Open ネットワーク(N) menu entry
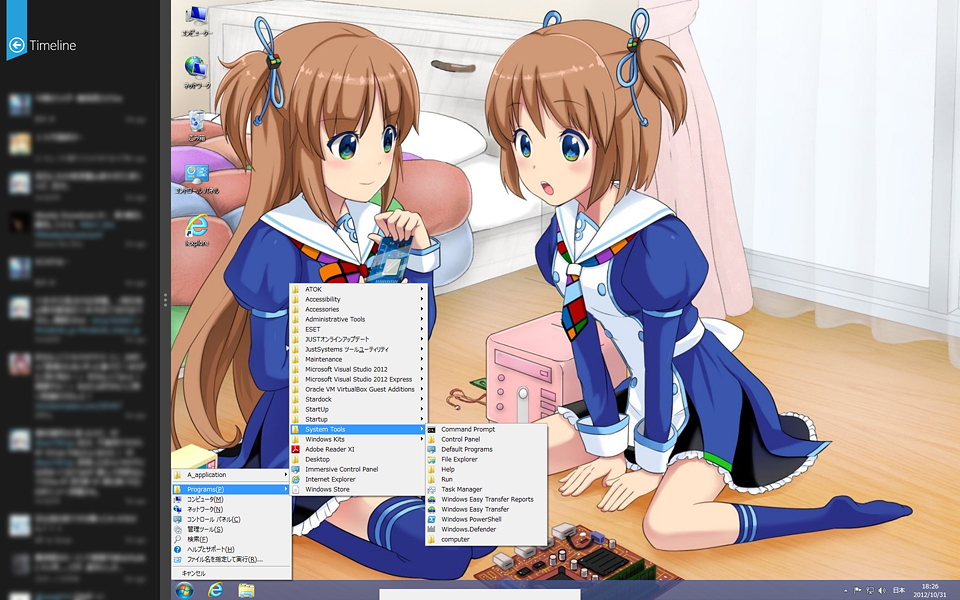 [231, 509]
